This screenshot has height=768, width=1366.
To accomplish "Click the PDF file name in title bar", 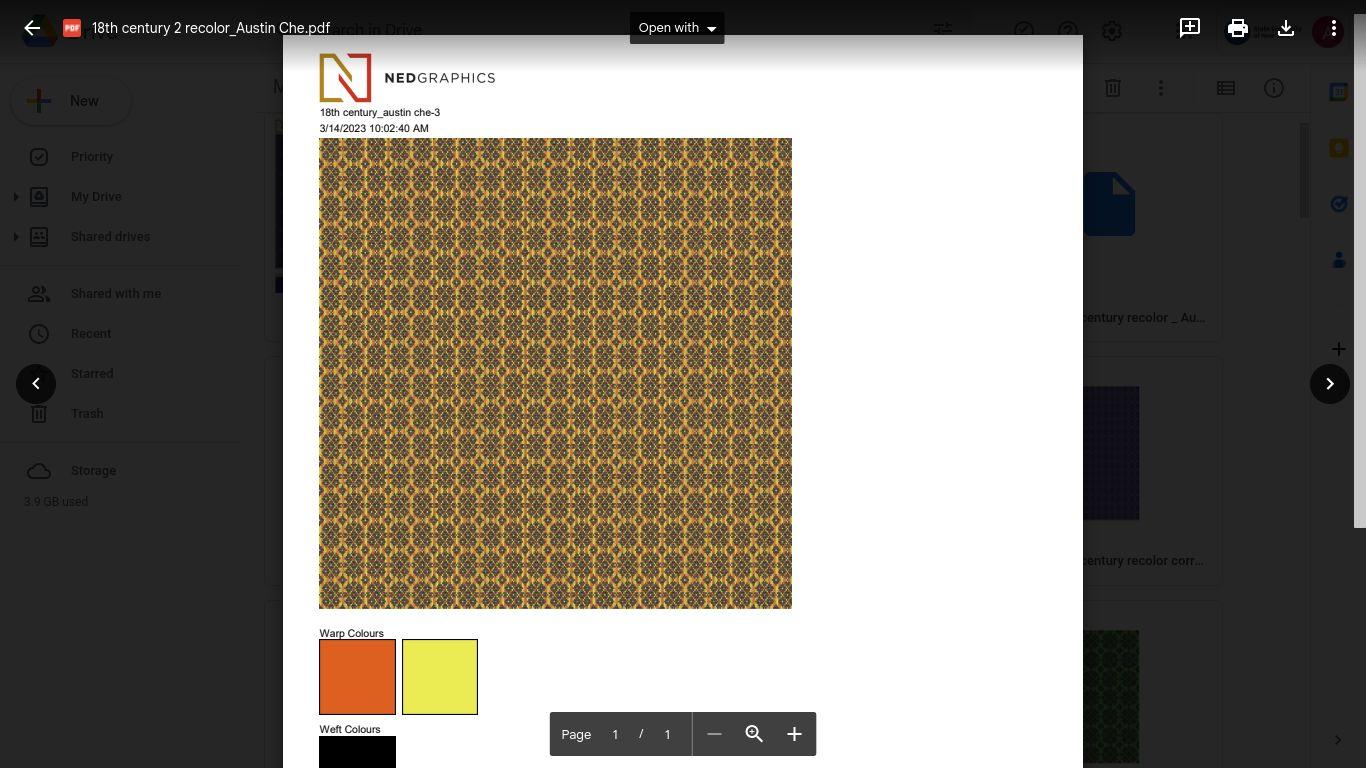I will 211,28.
